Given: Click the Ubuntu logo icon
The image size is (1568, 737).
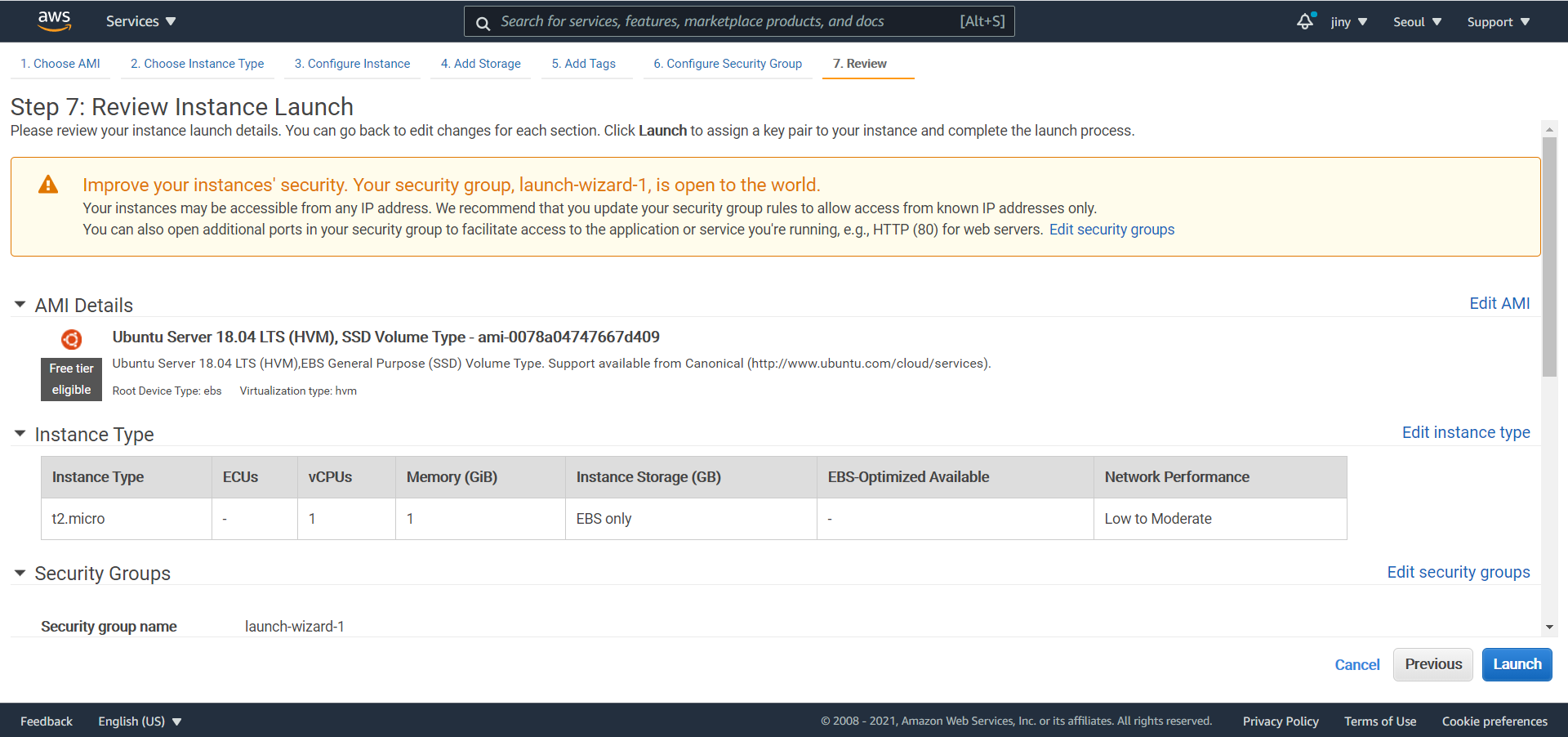Looking at the screenshot, I should tap(72, 339).
